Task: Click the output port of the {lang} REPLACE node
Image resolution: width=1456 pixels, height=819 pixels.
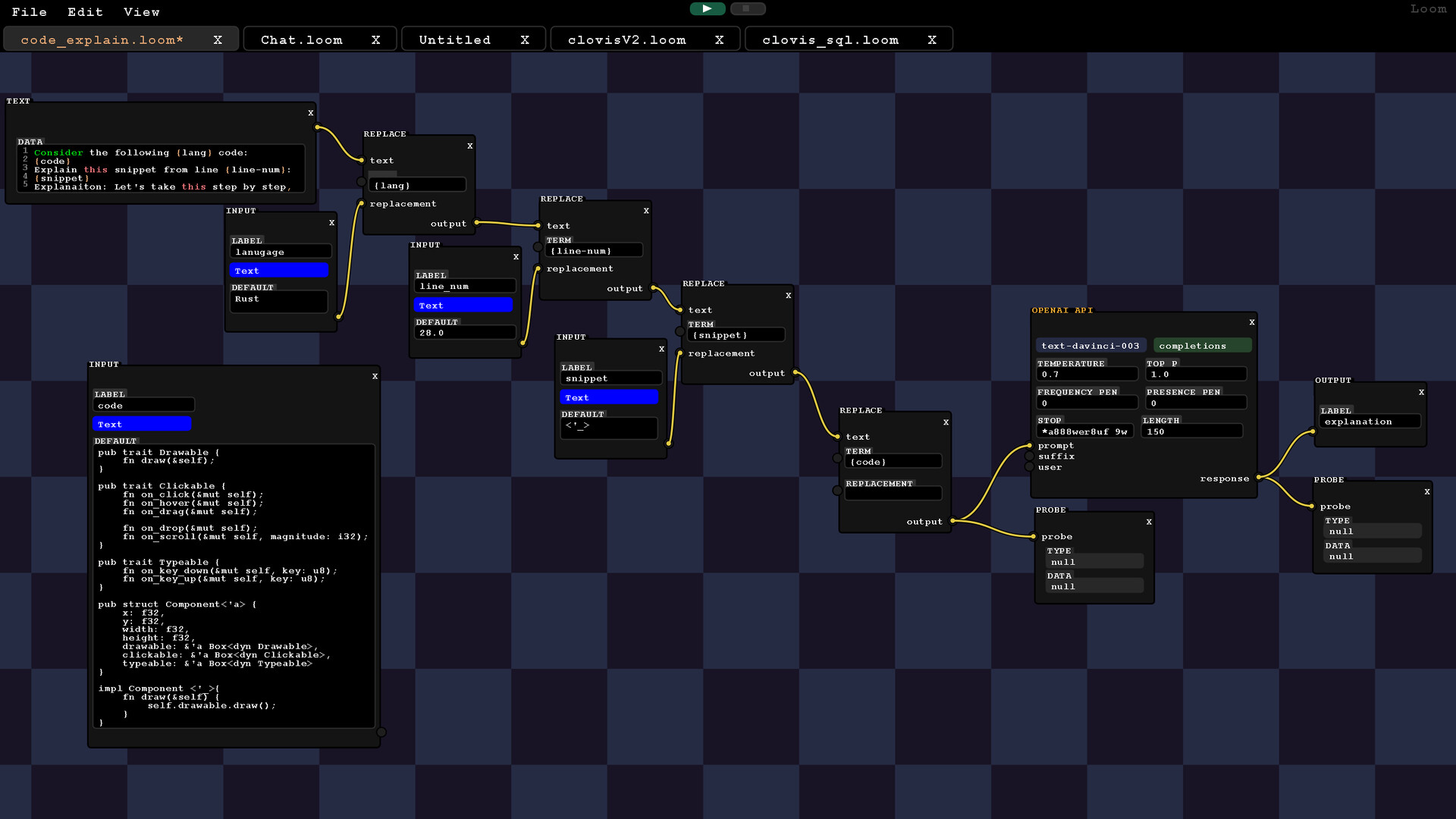Action: (x=475, y=223)
